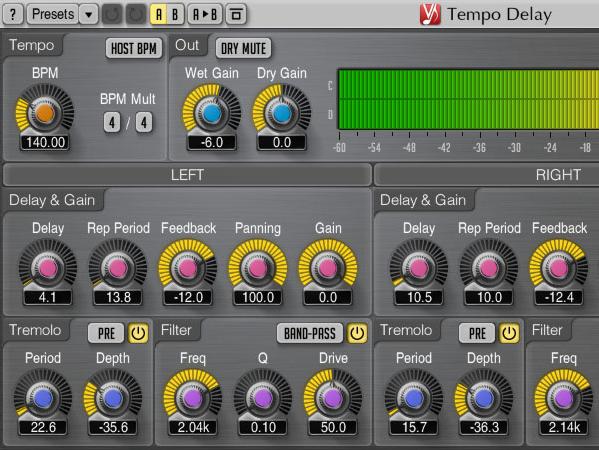Click the right channel Delay knob
This screenshot has width=599, height=450.
click(x=419, y=268)
